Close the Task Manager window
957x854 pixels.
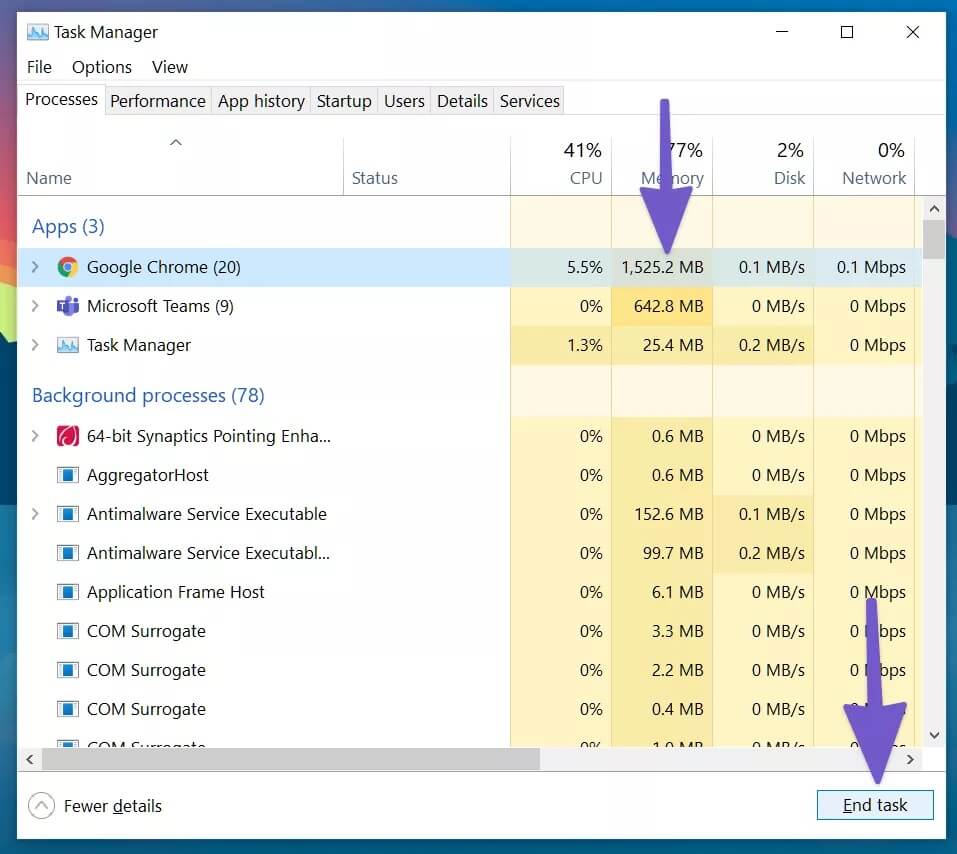point(912,32)
